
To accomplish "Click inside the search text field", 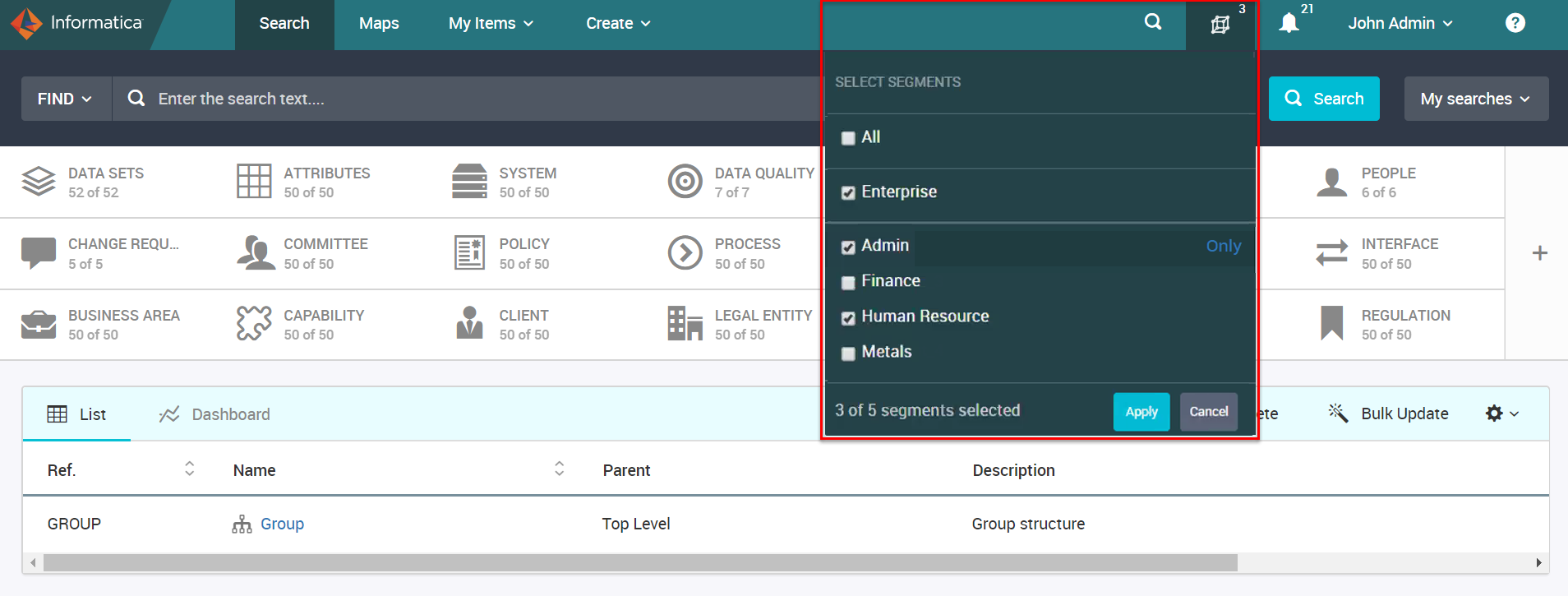I will pyautogui.click(x=467, y=99).
